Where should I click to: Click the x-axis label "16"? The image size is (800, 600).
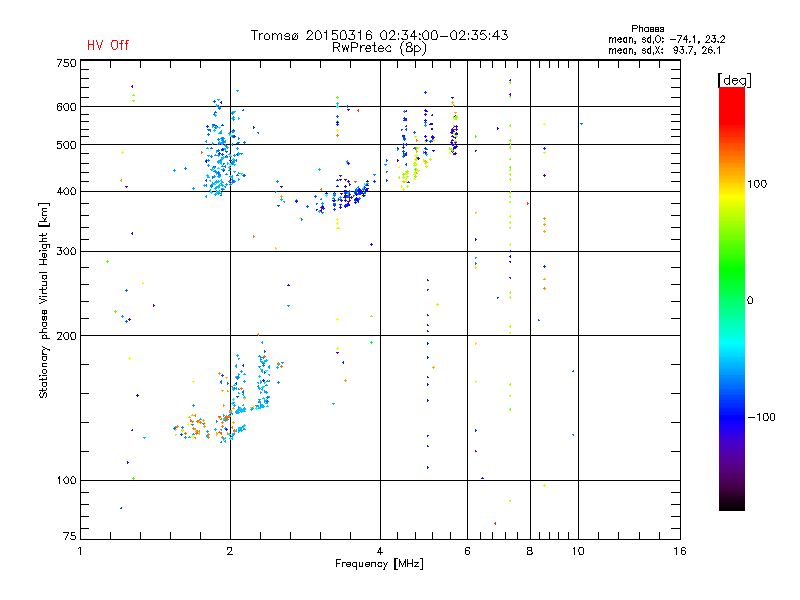coord(680,551)
